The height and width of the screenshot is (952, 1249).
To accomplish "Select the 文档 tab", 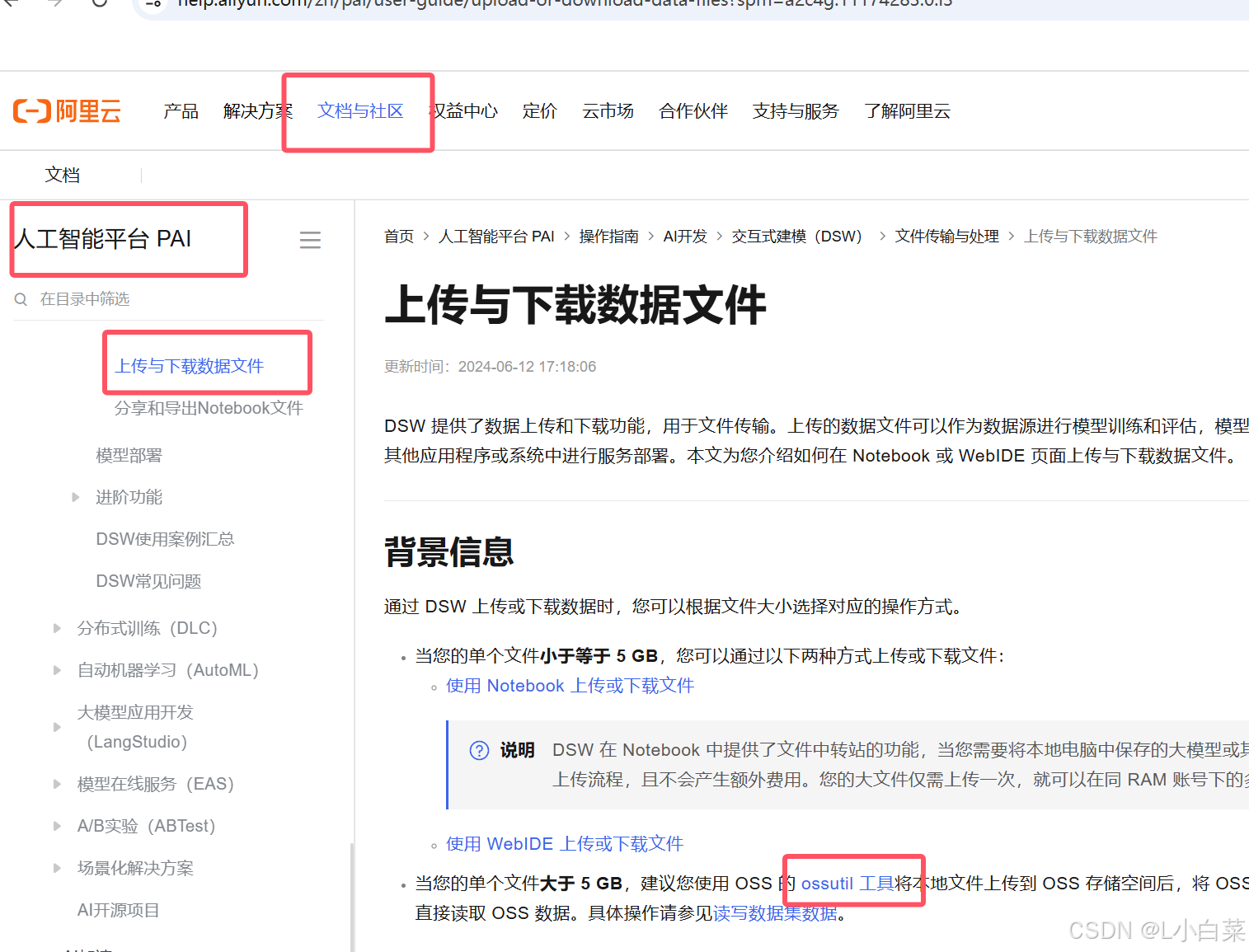I will point(63,175).
